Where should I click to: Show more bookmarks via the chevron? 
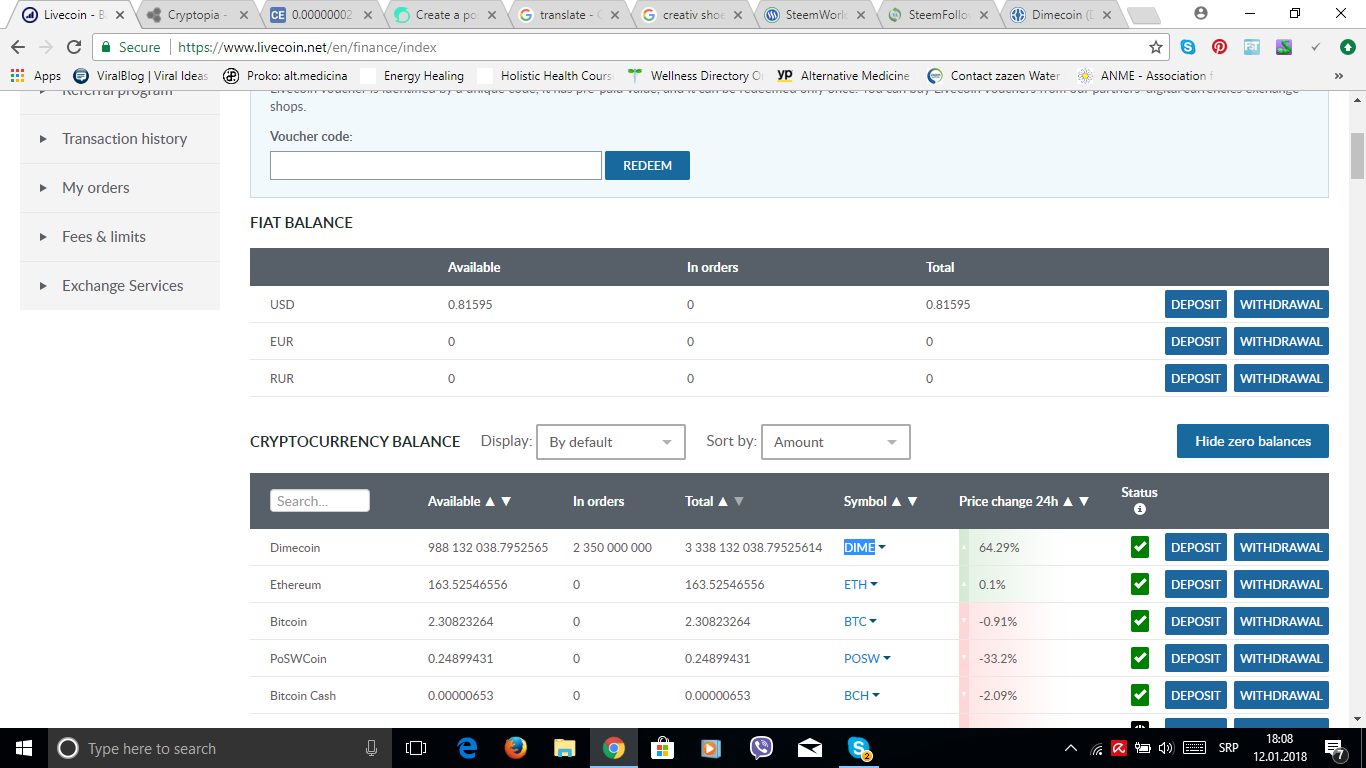tap(1339, 75)
